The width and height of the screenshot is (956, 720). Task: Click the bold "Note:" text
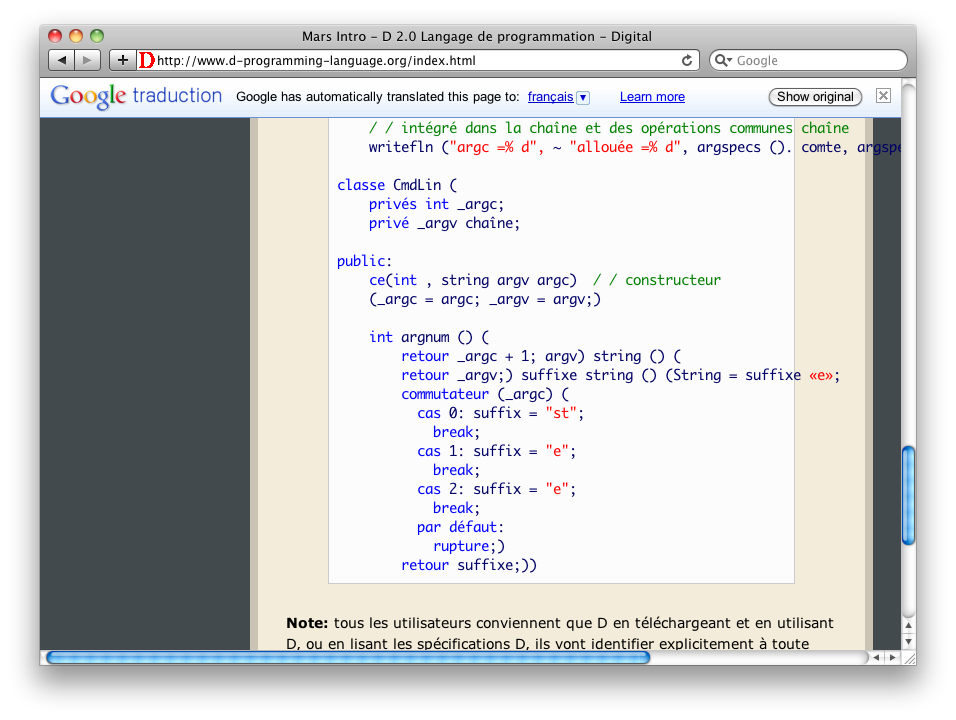point(307,623)
